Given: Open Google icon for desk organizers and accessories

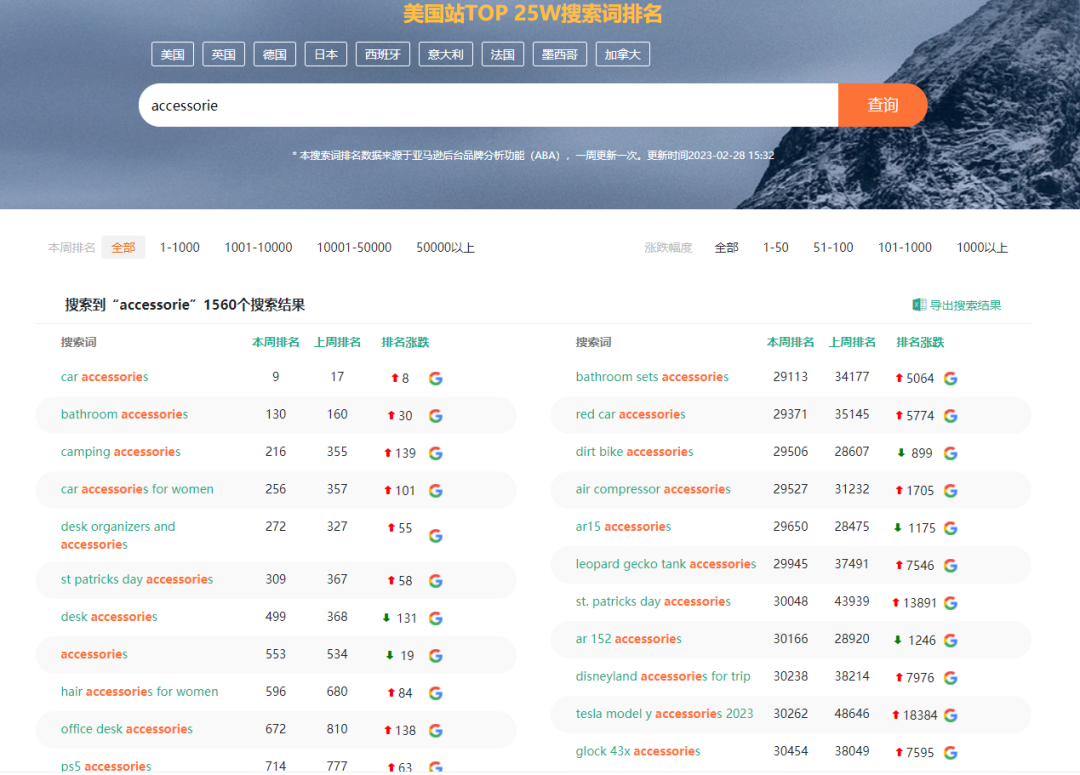Looking at the screenshot, I should point(435,536).
